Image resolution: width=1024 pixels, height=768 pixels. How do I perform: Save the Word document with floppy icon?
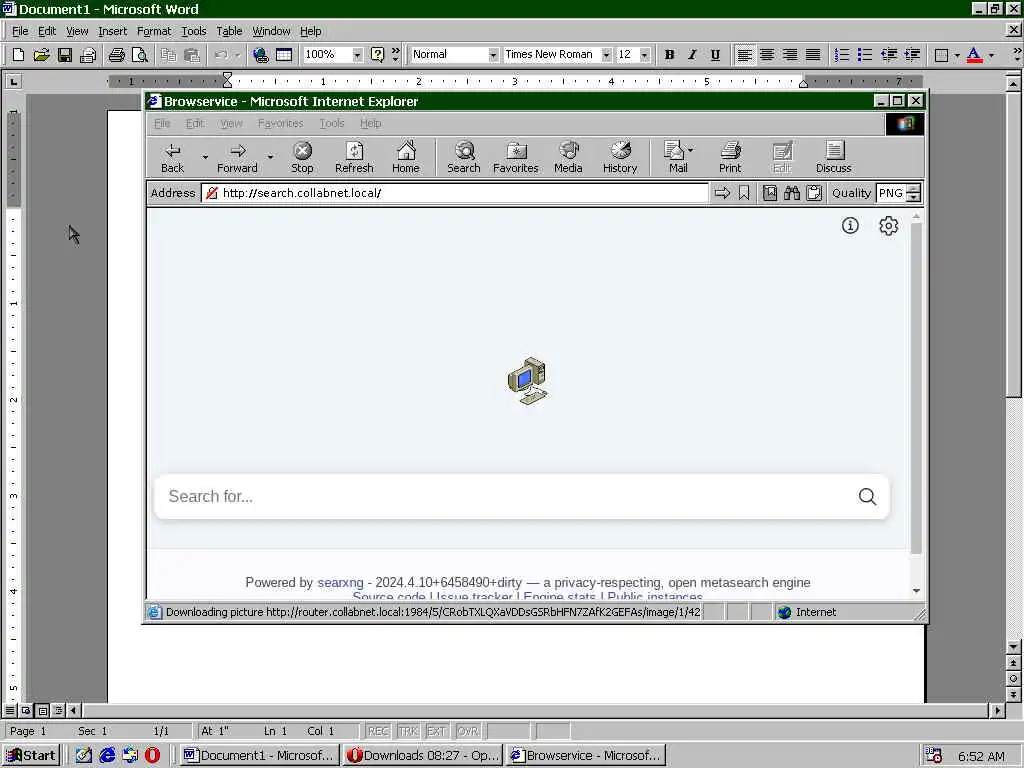65,55
